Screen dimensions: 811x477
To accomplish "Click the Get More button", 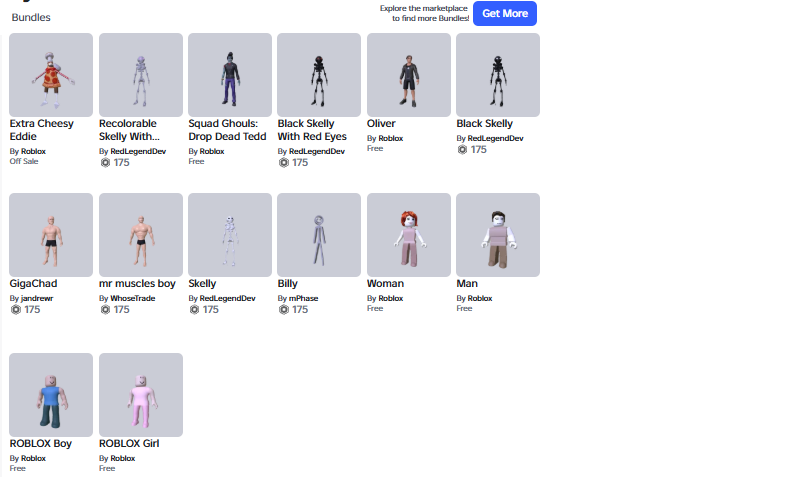I will 505,13.
